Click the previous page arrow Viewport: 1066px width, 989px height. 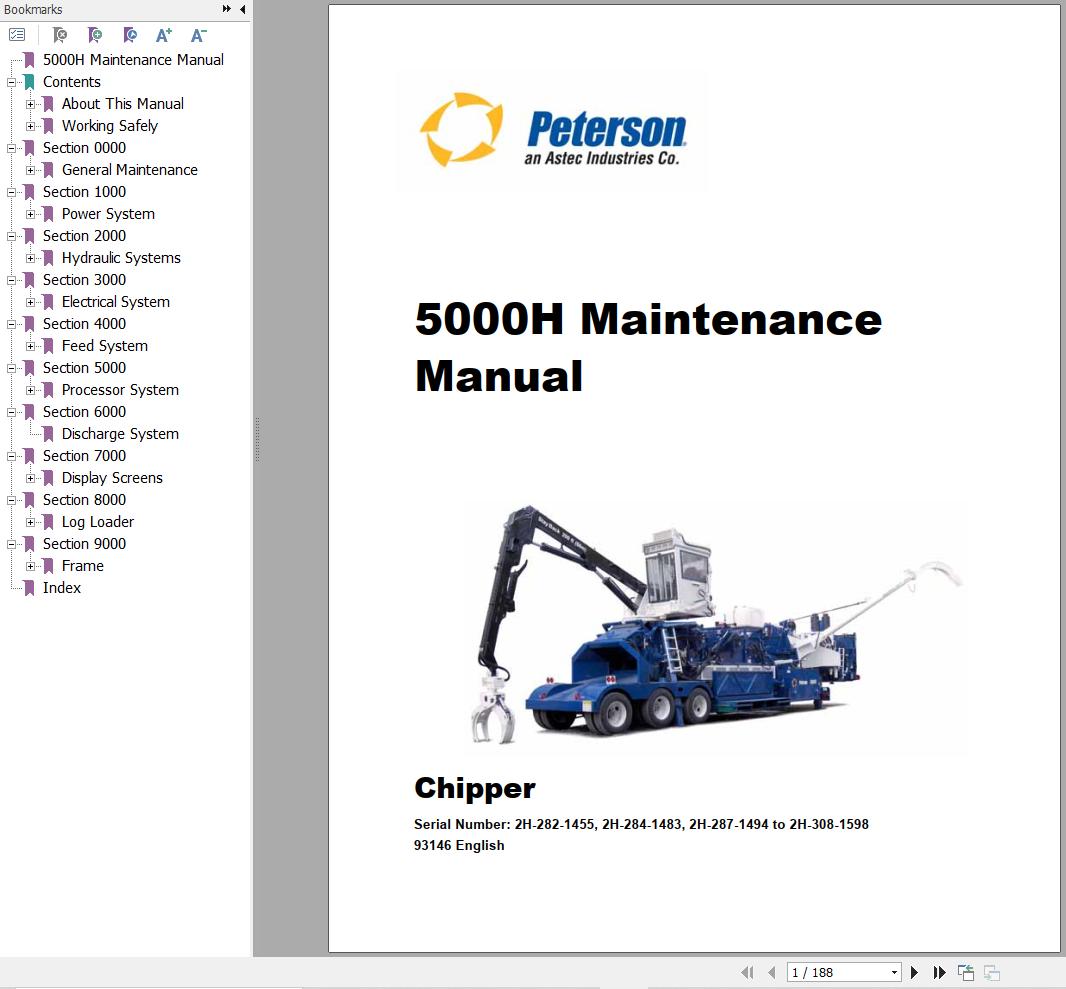point(772,973)
